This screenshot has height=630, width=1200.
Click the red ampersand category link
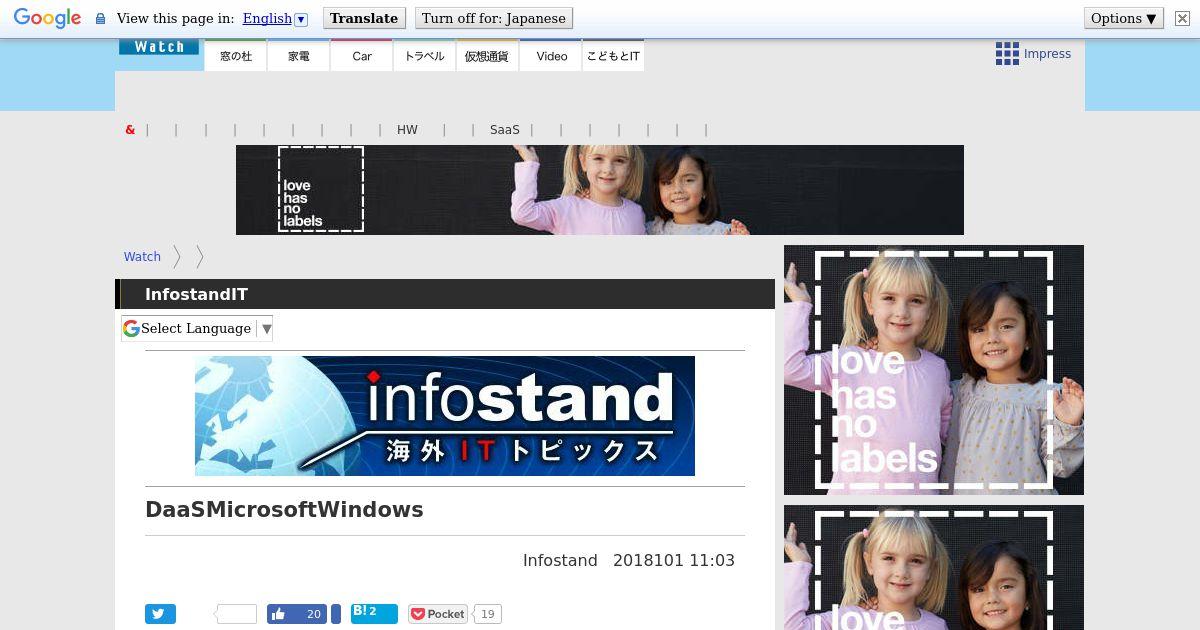(130, 130)
